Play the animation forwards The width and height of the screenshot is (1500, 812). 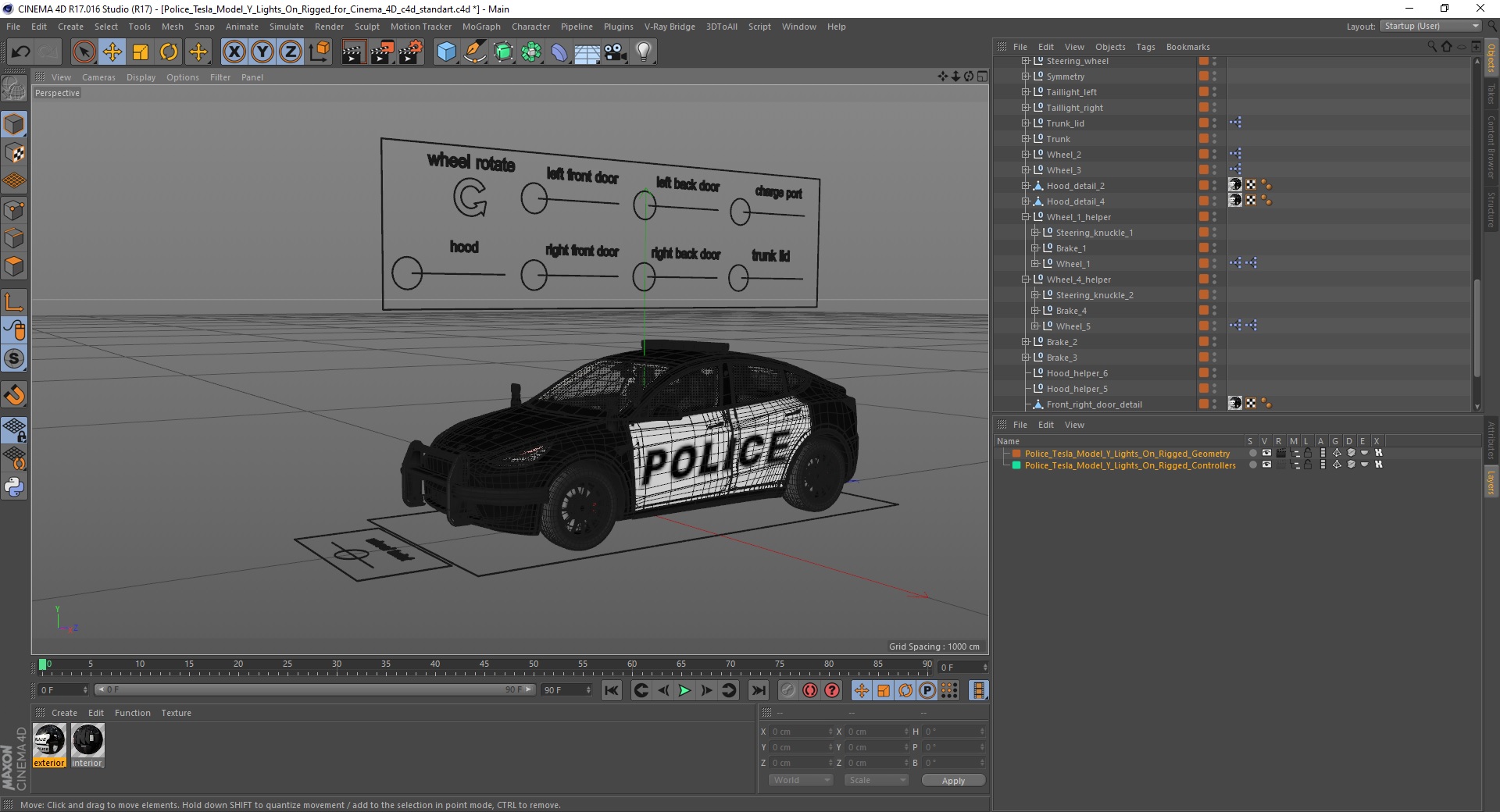[x=684, y=690]
